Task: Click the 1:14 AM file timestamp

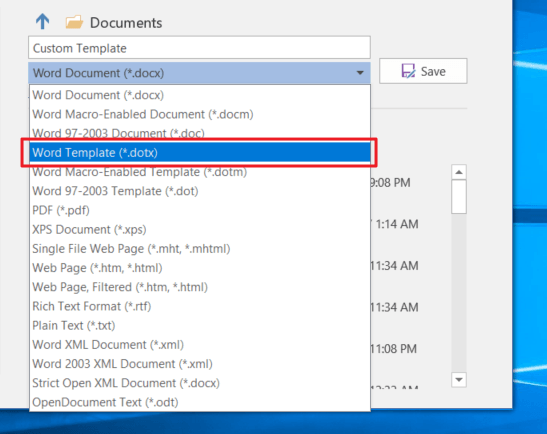Action: point(397,224)
